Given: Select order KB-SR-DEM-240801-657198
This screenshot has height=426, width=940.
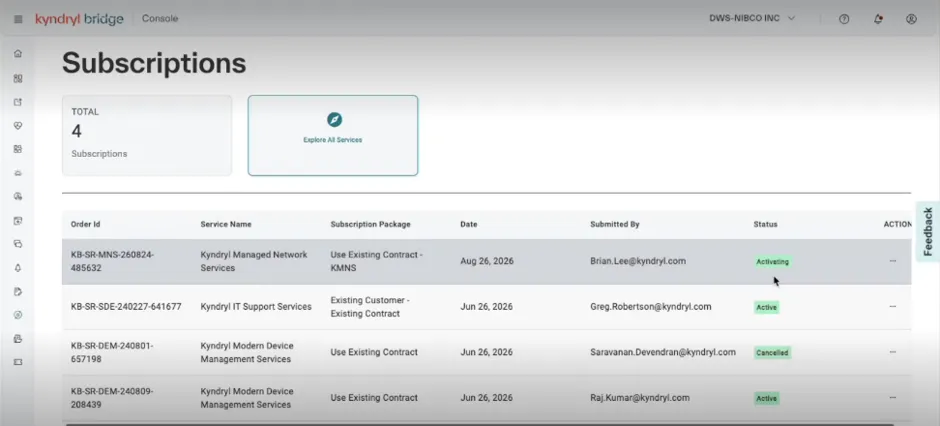Looking at the screenshot, I should coord(112,352).
